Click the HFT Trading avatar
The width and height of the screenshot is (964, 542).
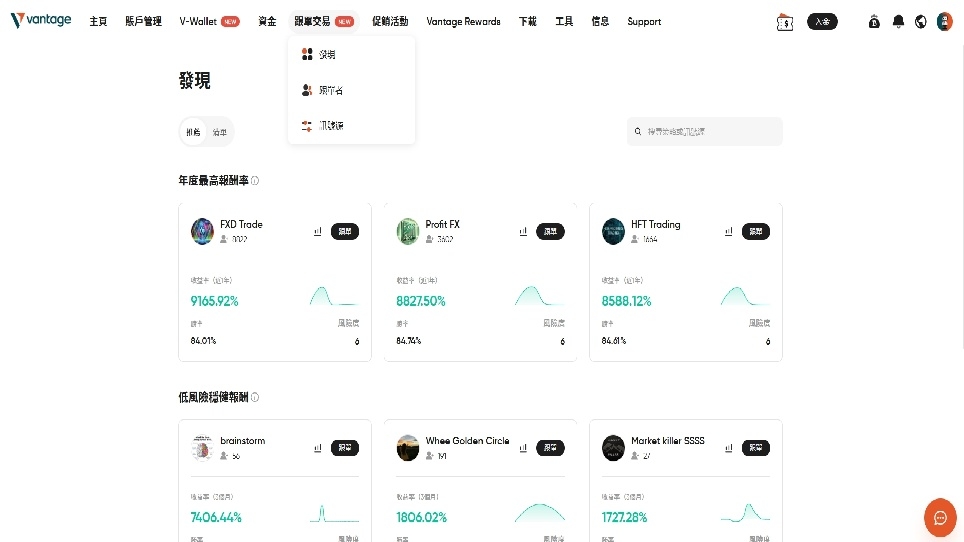point(613,232)
